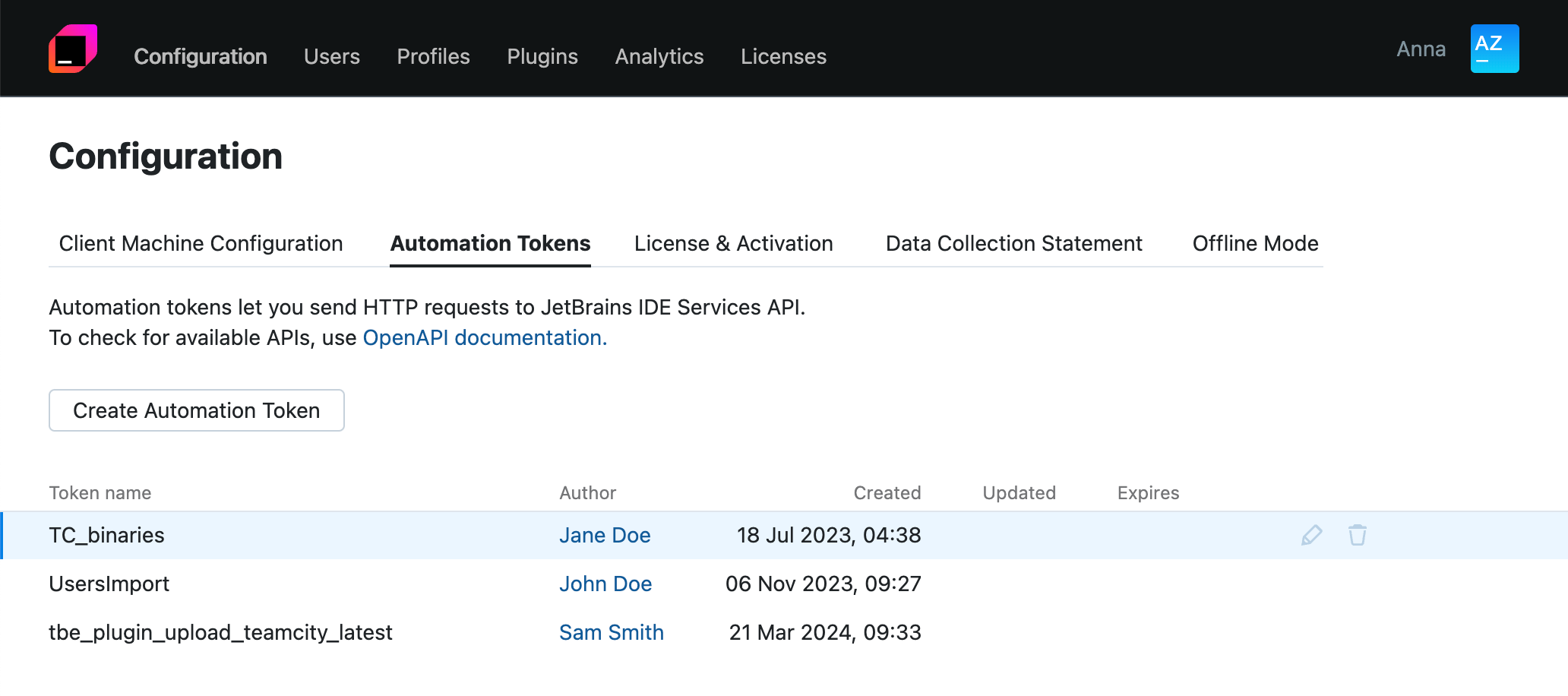
Task: Open the Licenses page
Action: 782,56
